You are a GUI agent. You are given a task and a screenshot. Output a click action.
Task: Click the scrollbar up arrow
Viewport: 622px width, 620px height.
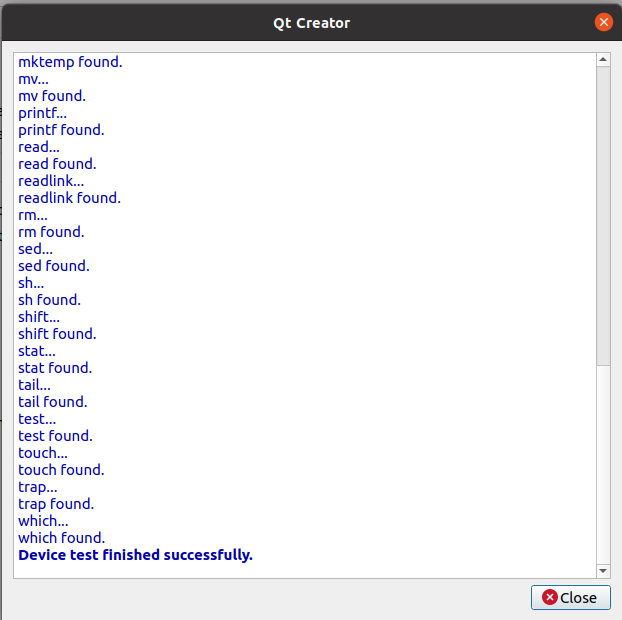pos(603,60)
